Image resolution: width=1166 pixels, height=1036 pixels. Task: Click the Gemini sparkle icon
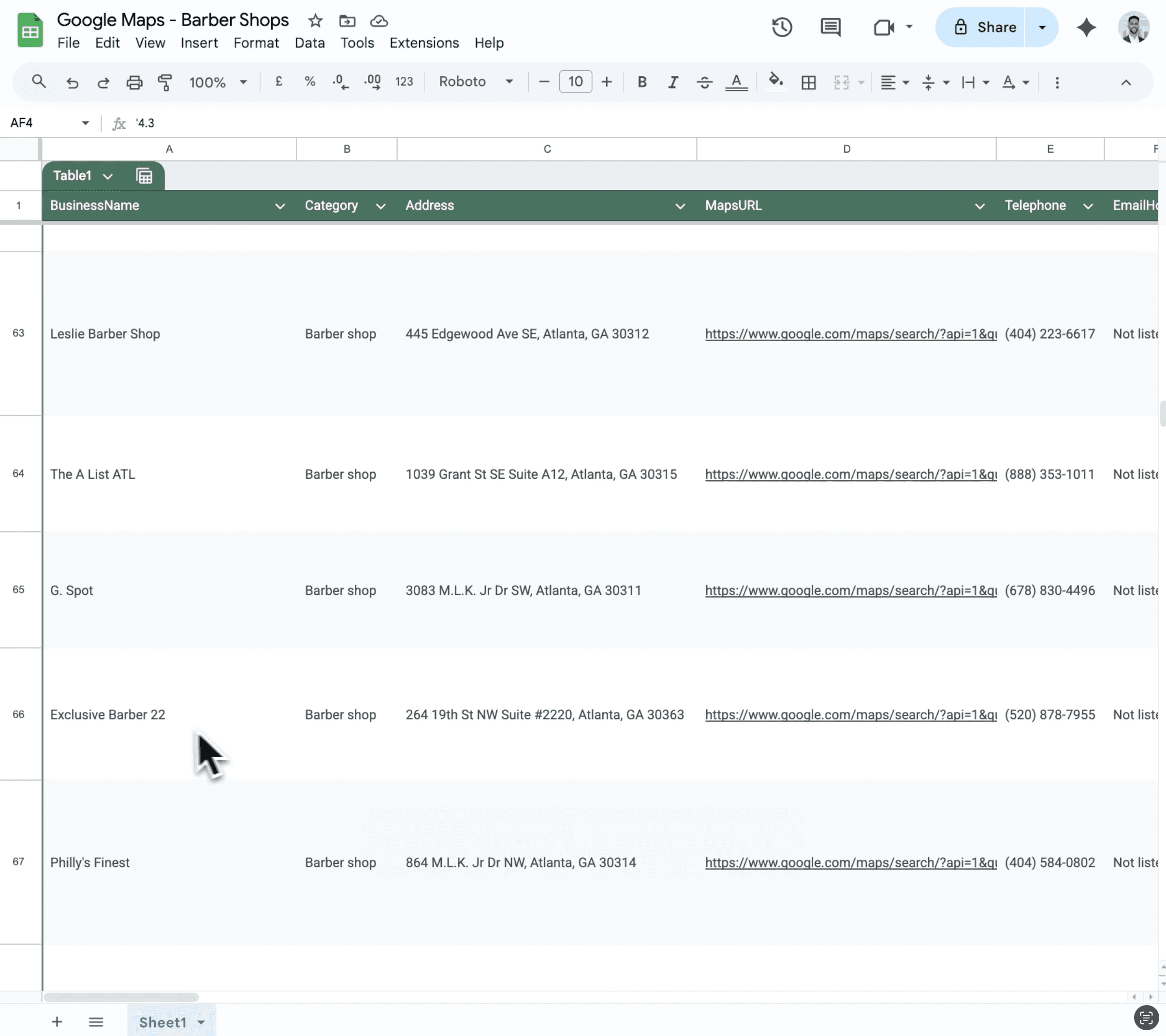(x=1086, y=27)
